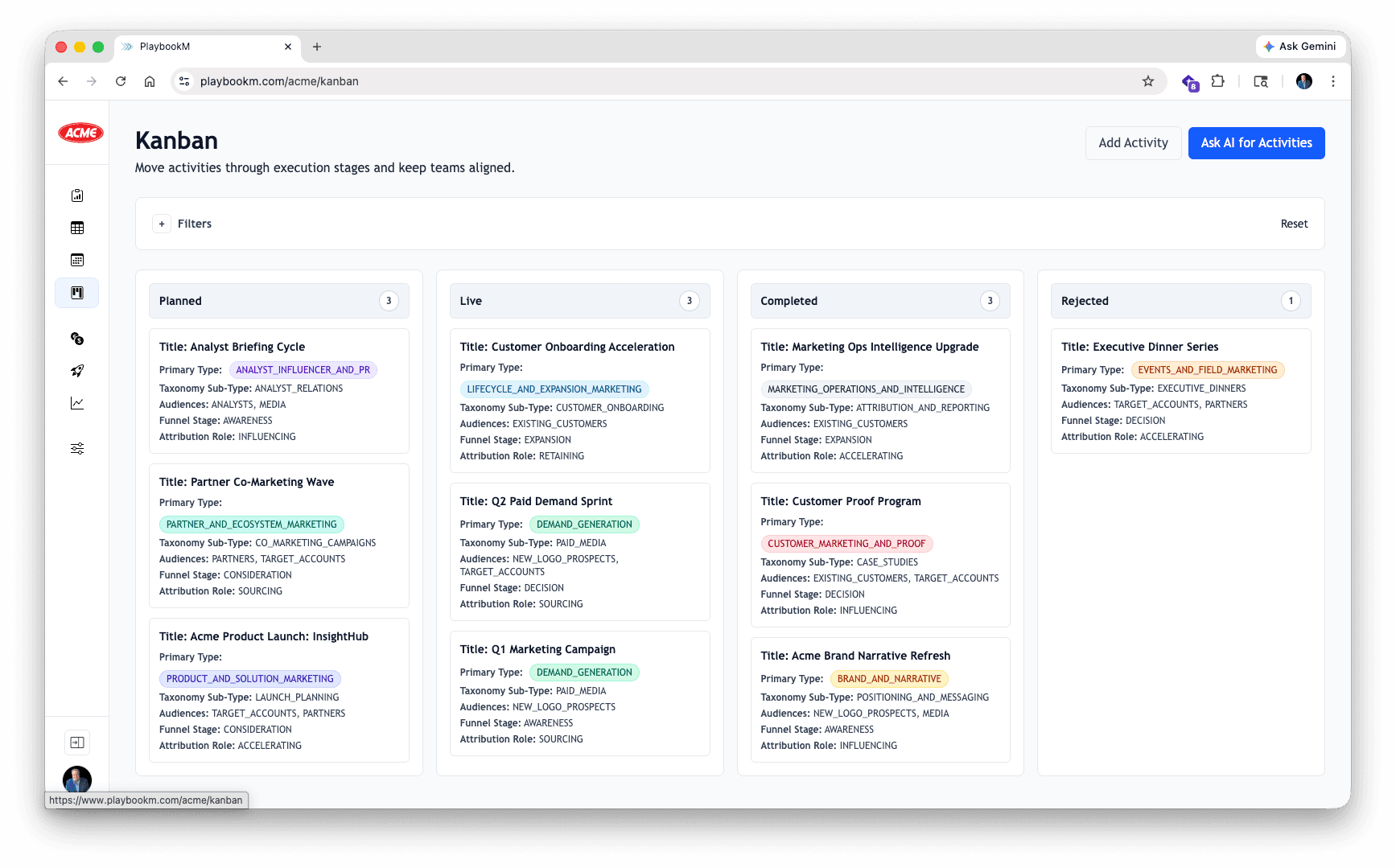Click Reset to clear filters
Image resolution: width=1396 pixels, height=868 pixels.
(1294, 224)
